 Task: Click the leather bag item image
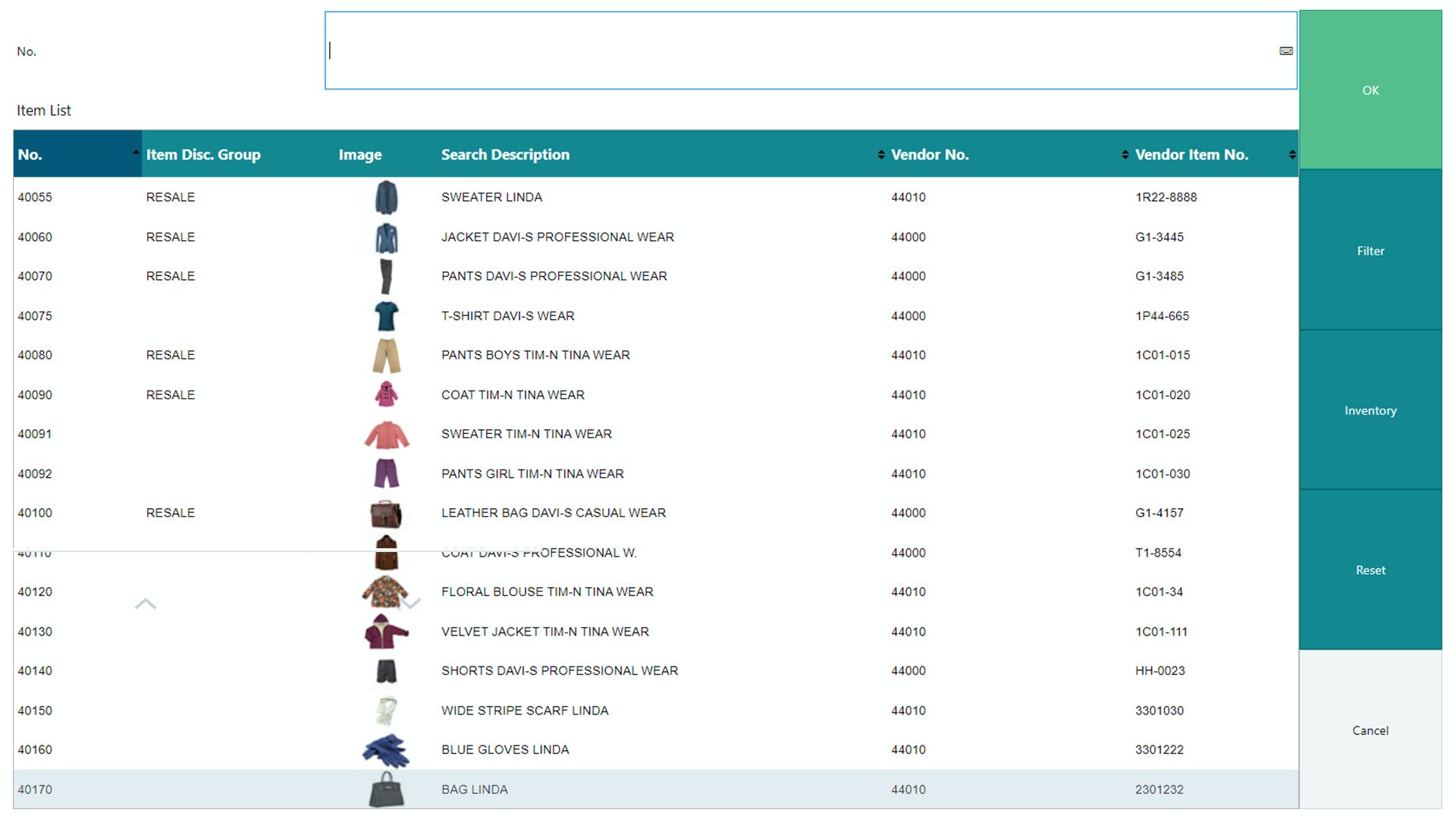386,513
